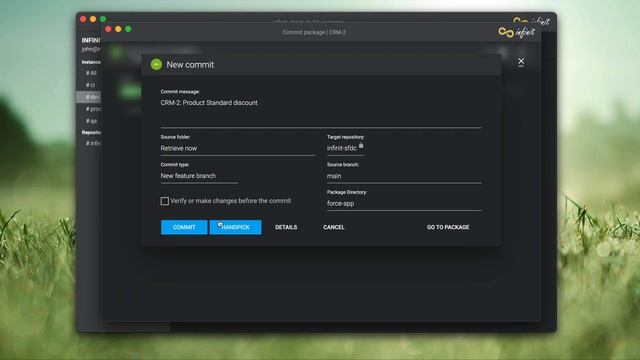
Task: Click the COMMIT button
Action: [184, 227]
